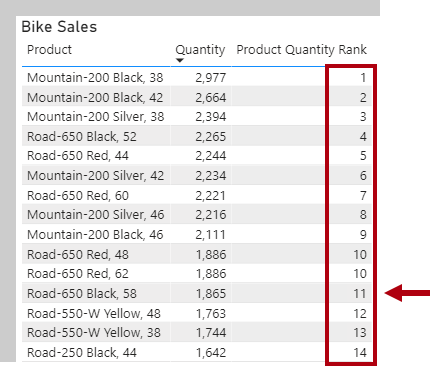Select Road-650 Red, 60 row
This screenshot has width=441, height=366.
point(197,195)
